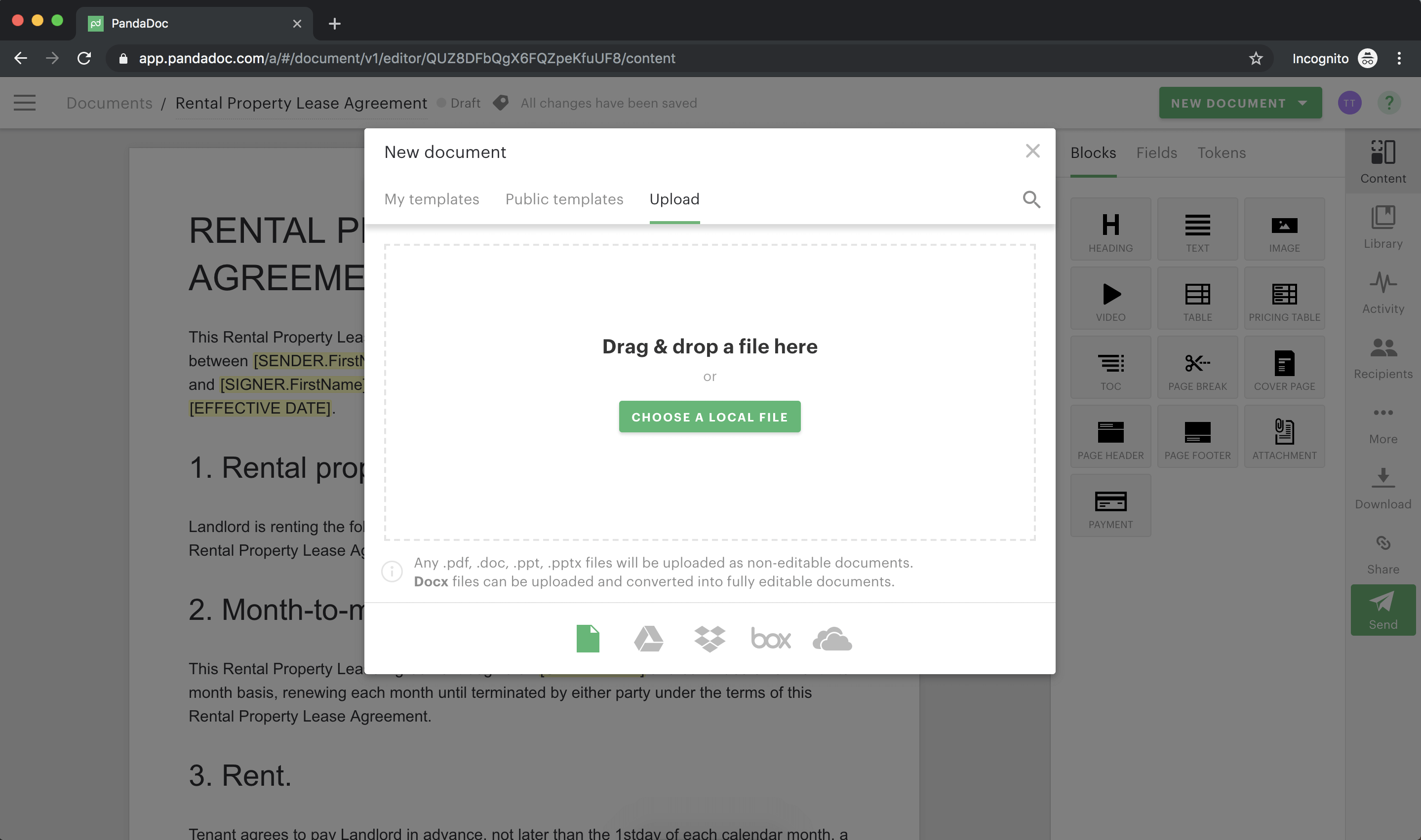Open the Recipients panel
Screen dimensions: 1421x840
click(x=1383, y=357)
